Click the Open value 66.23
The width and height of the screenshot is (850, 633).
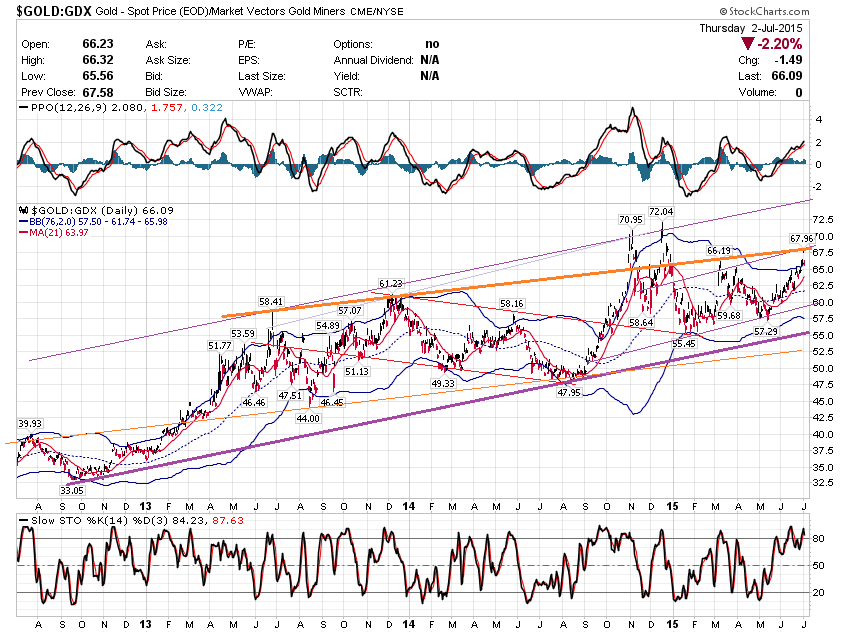point(98,44)
